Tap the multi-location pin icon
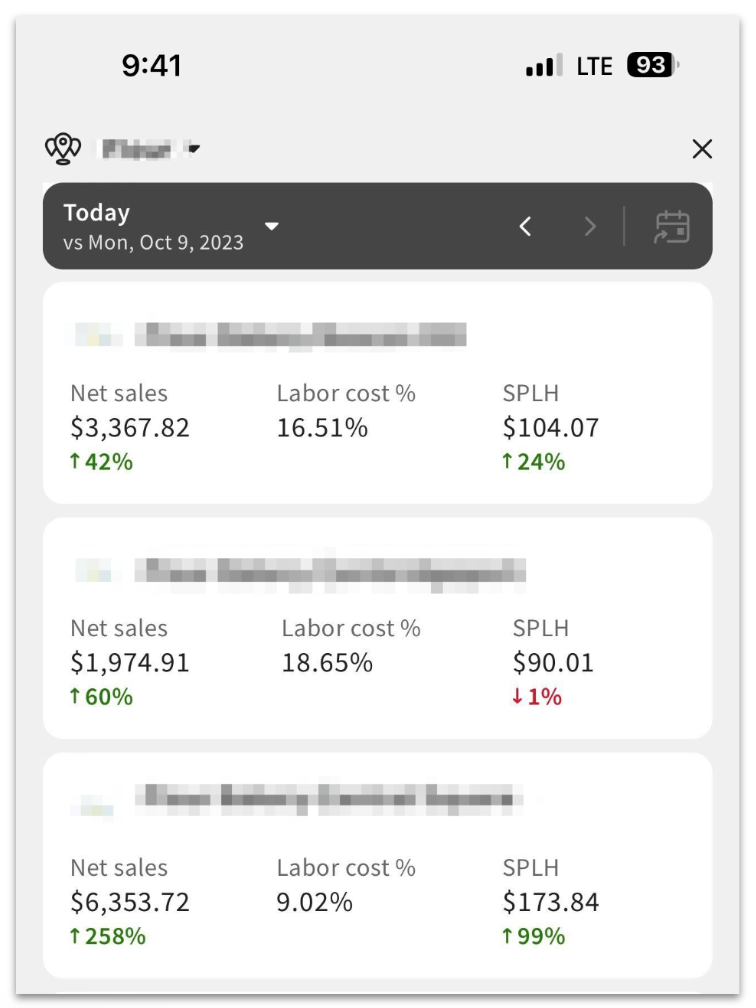 point(63,149)
